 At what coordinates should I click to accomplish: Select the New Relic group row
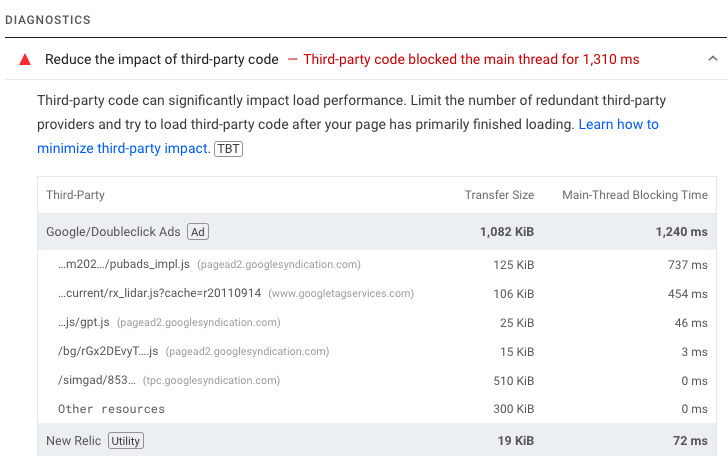coord(73,441)
